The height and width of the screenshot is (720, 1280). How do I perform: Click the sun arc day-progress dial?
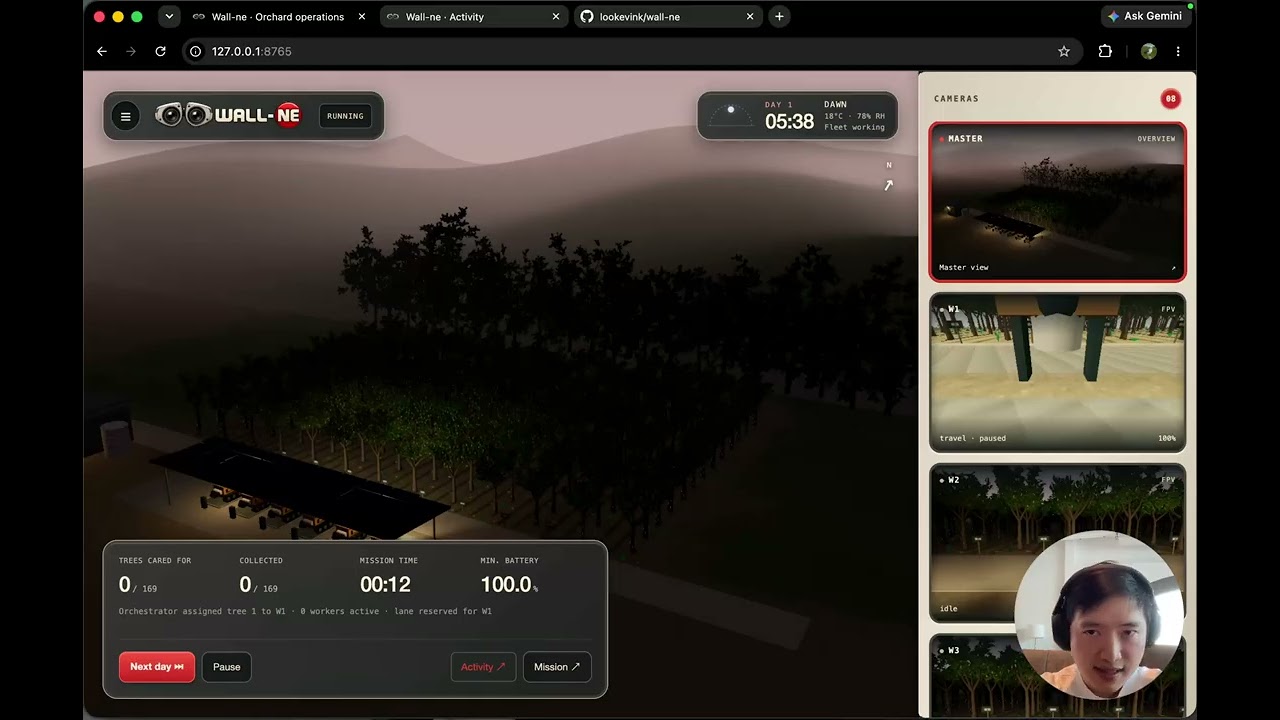(x=731, y=116)
